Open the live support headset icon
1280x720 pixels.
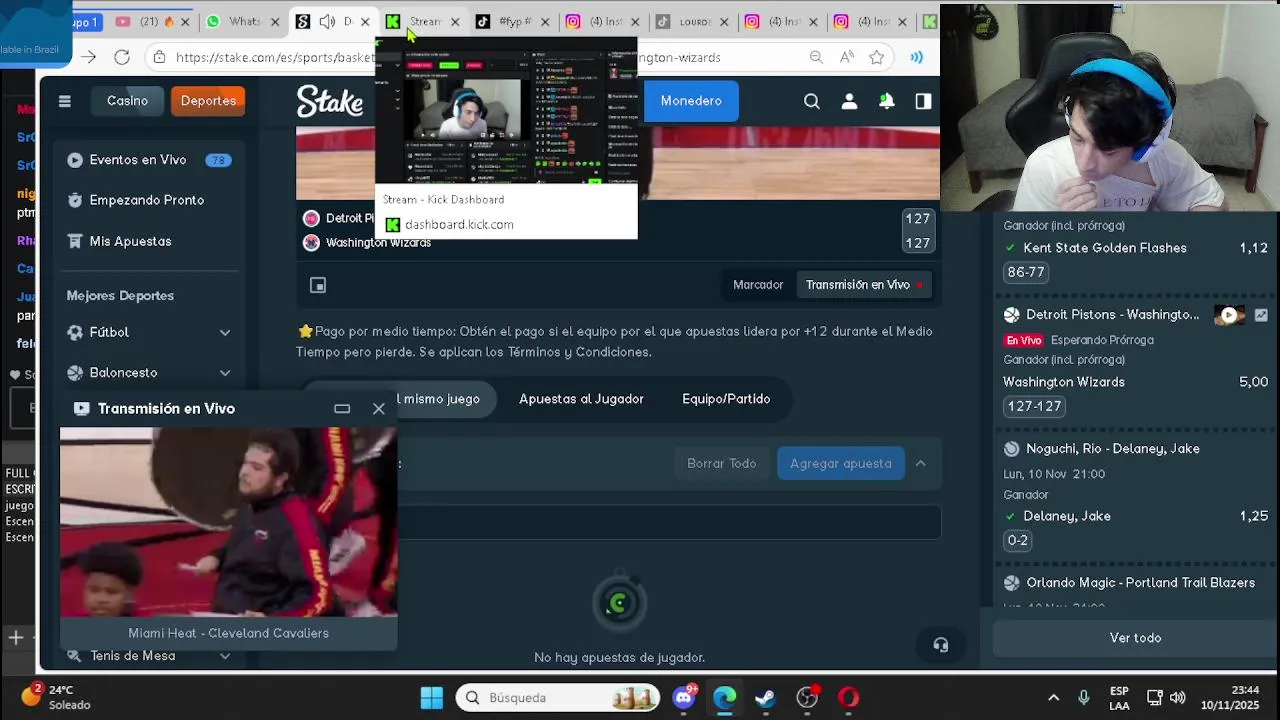tap(941, 645)
